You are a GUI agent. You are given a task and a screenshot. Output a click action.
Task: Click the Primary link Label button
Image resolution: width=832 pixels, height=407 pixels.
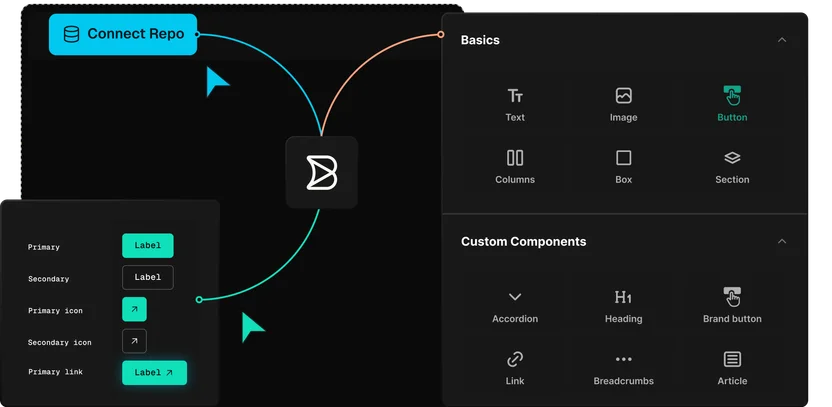point(154,373)
